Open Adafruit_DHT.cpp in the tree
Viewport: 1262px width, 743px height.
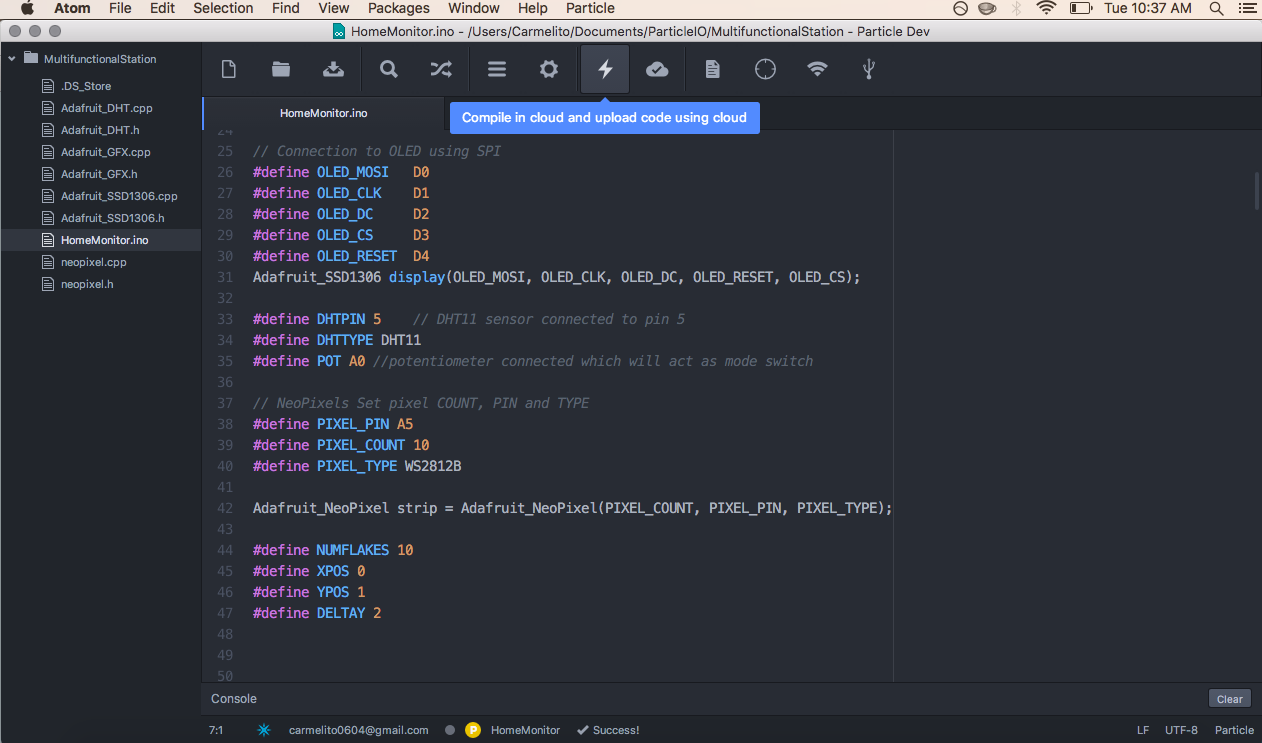pyautogui.click(x=106, y=108)
